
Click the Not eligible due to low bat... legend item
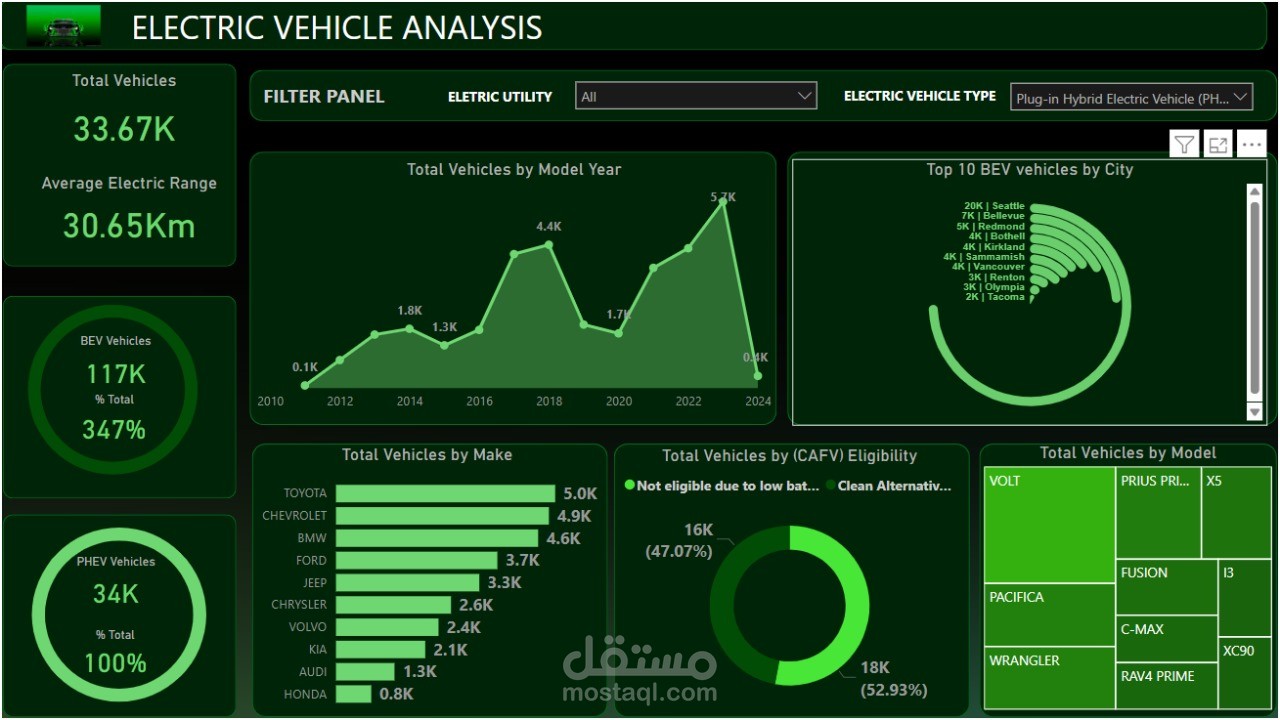click(x=721, y=485)
